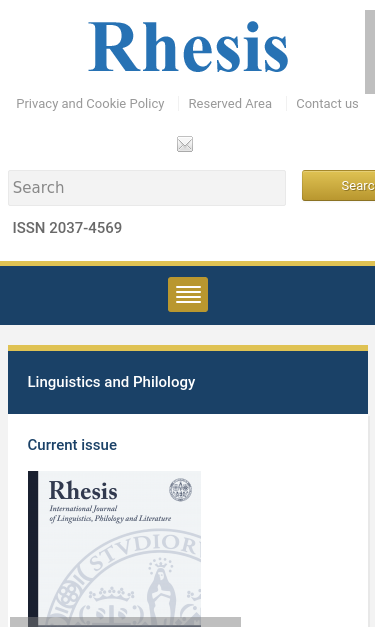The image size is (375, 627).
Task: Open the Contact us page
Action: tap(327, 104)
